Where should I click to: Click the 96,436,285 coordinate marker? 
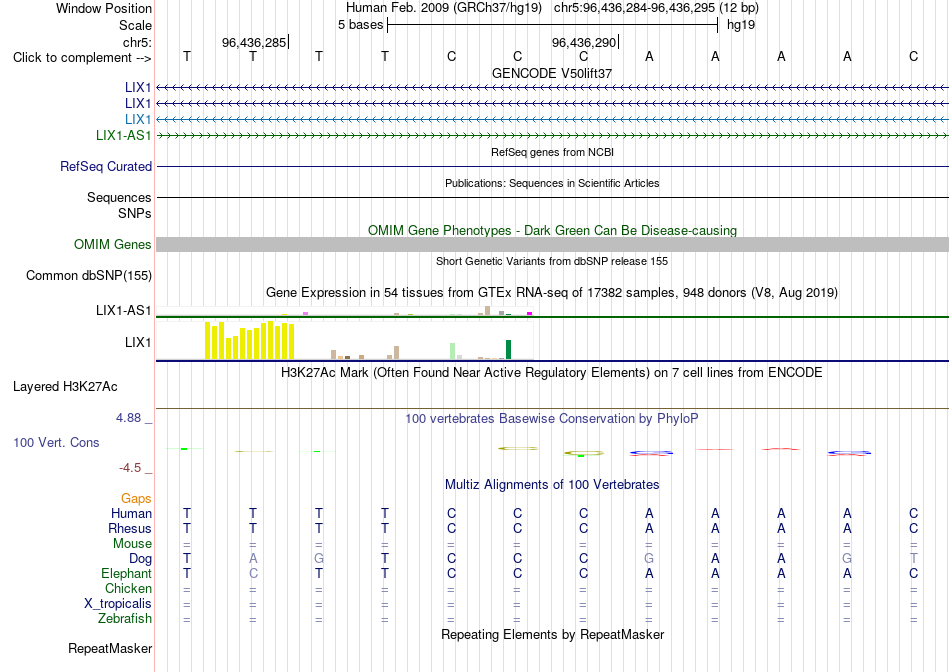(x=254, y=42)
